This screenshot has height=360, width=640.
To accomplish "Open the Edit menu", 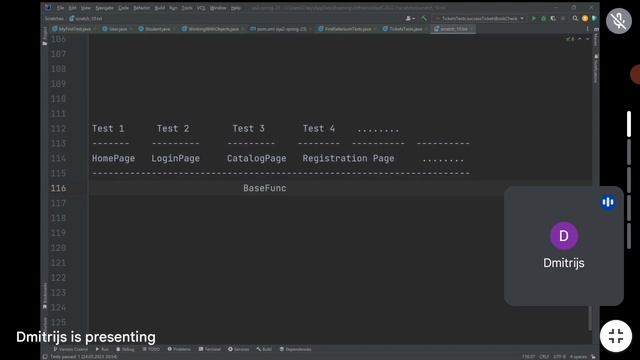I will [72, 8].
